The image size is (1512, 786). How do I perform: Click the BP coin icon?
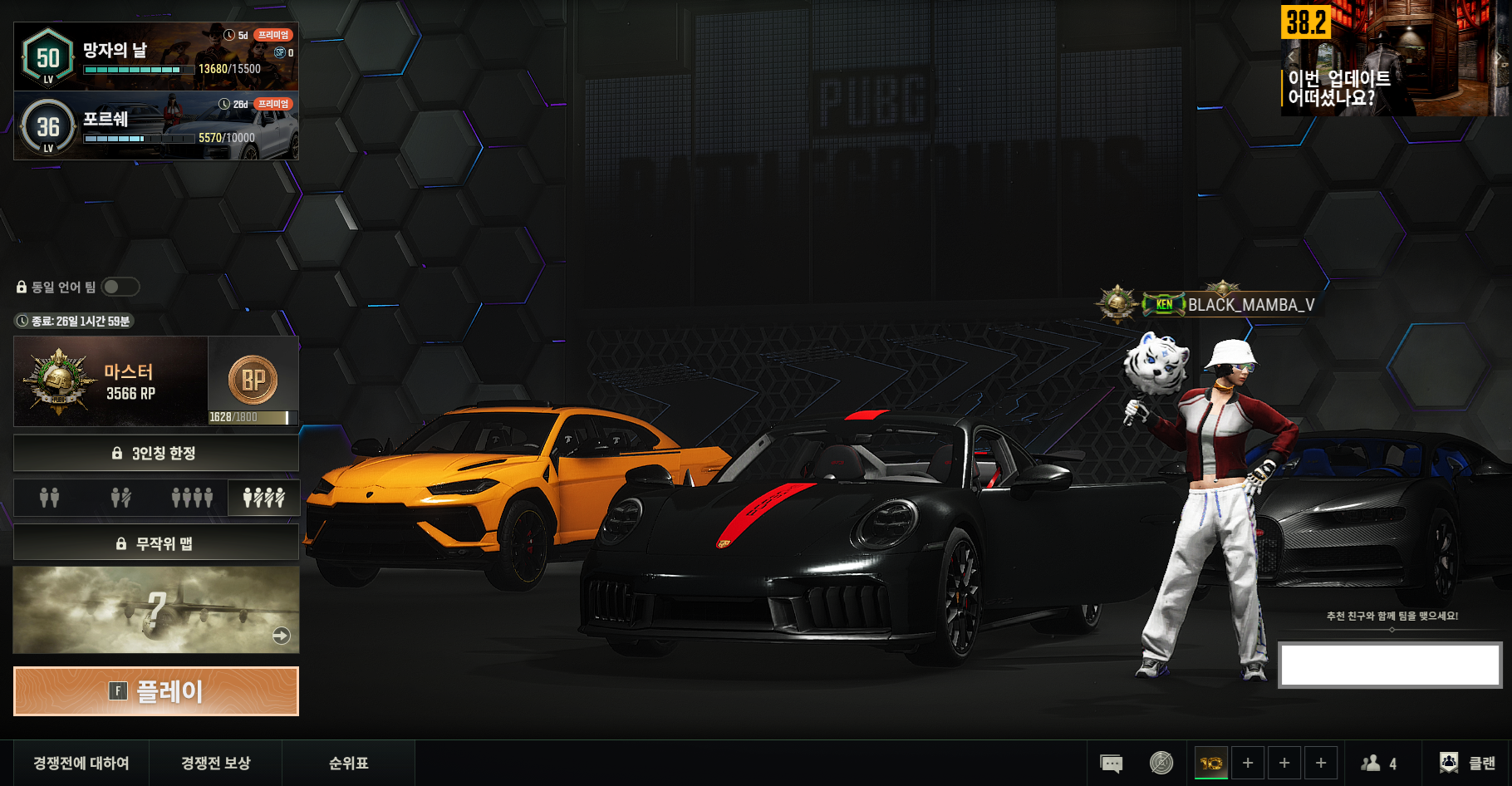[253, 380]
